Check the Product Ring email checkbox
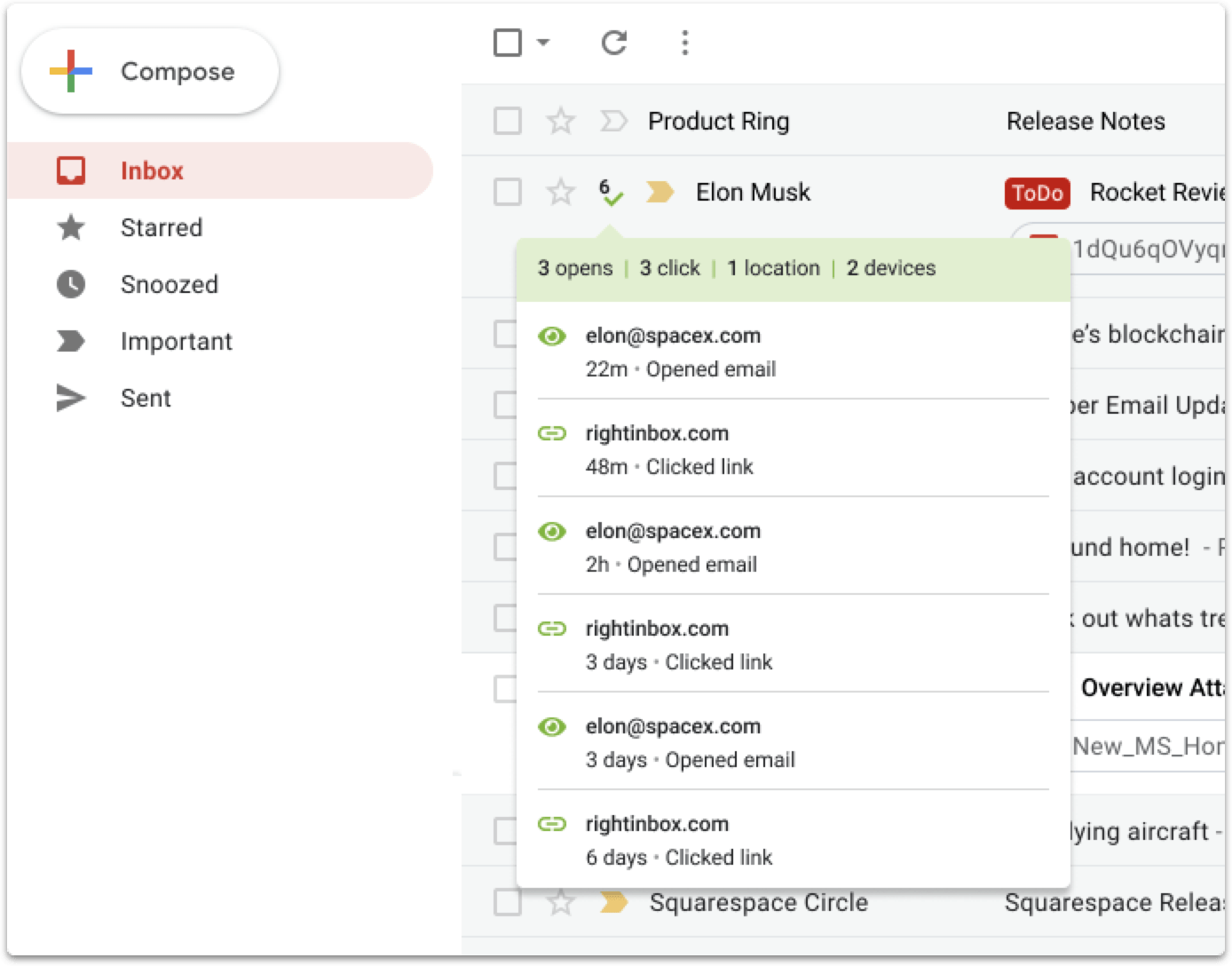The height and width of the screenshot is (966, 1232). 508,120
